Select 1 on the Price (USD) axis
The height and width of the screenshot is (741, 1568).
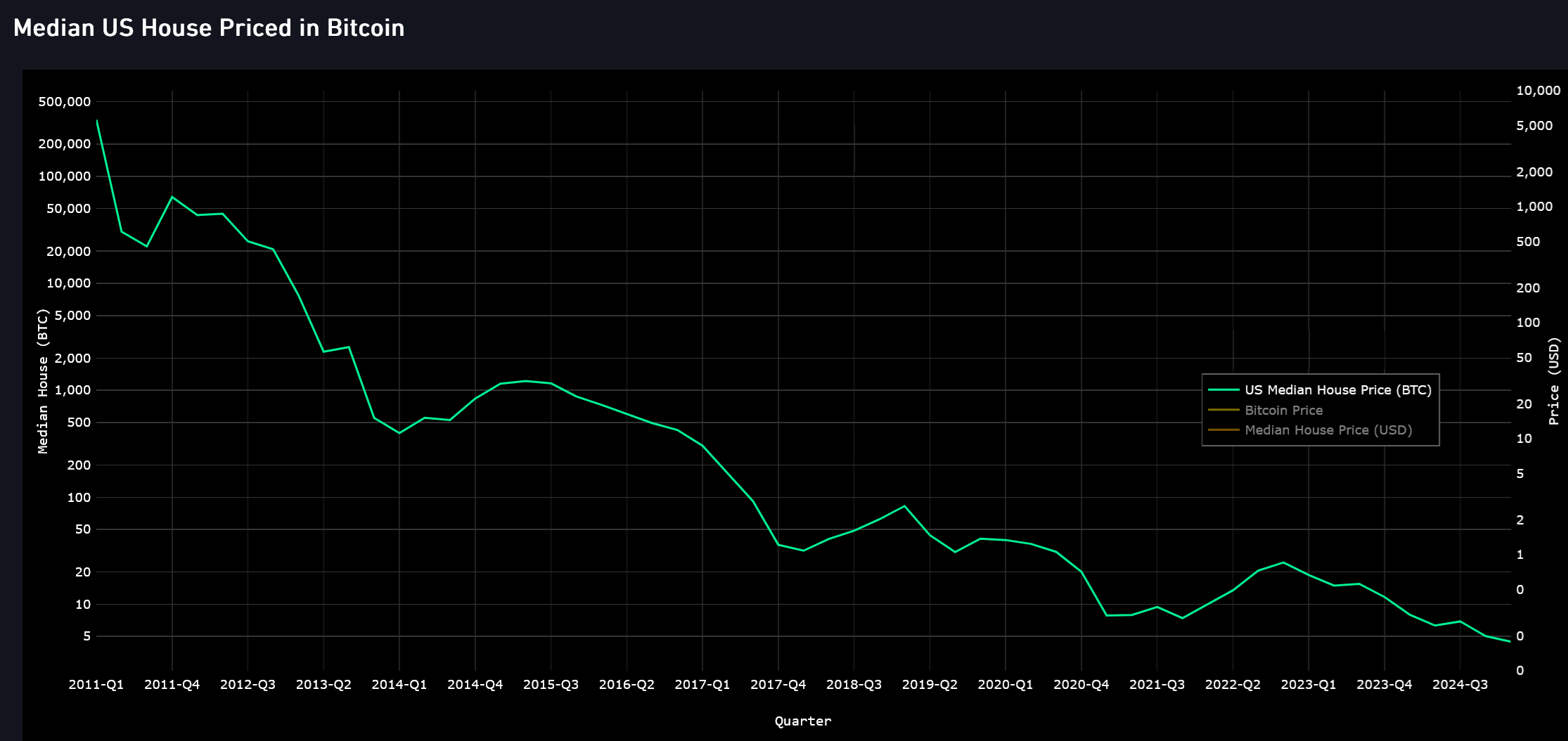coord(1520,555)
